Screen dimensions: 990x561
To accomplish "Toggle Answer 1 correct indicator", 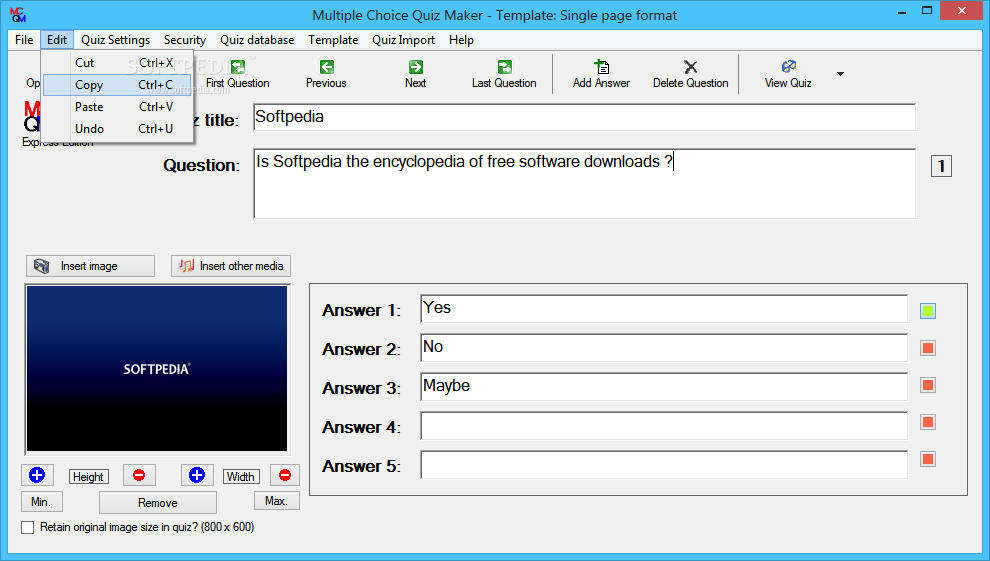I will (x=927, y=310).
